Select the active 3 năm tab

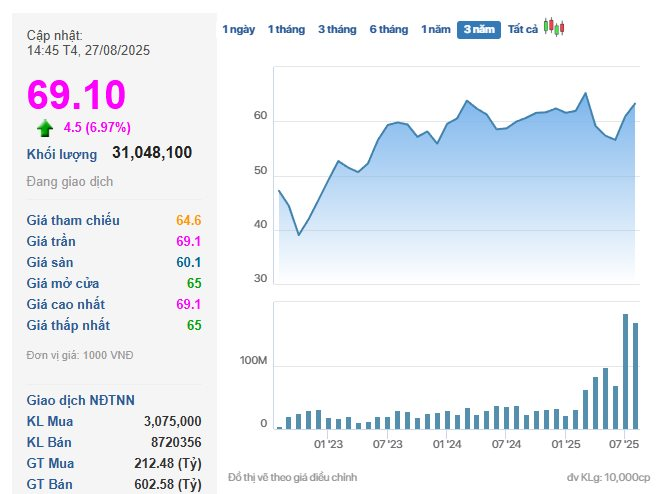479,30
